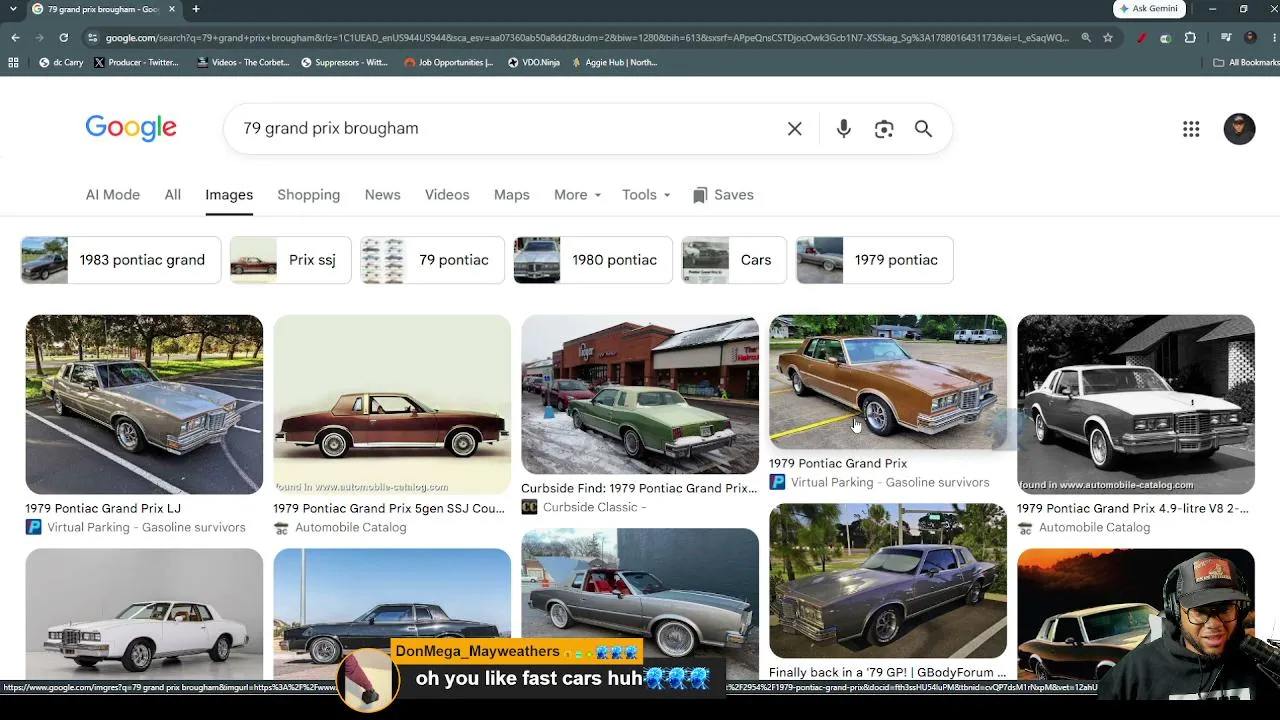Switch to the Videos tab
The width and height of the screenshot is (1280, 720).
click(x=447, y=195)
